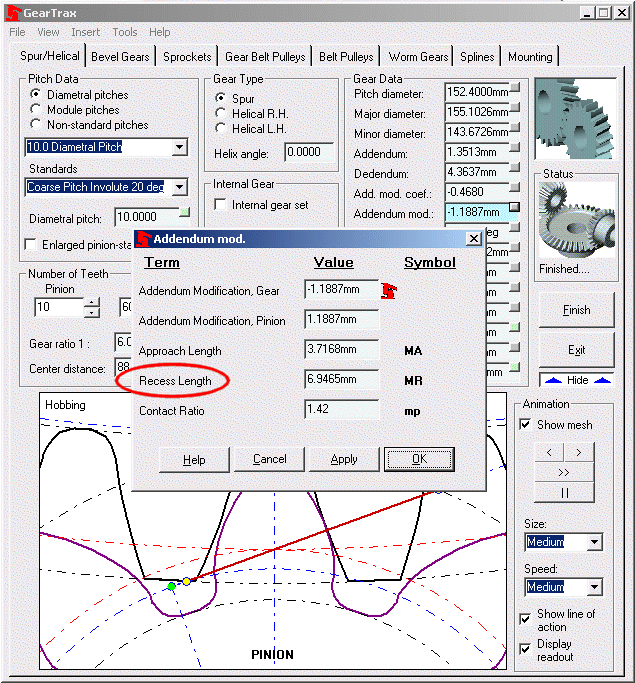Click the green indicator beside Diametral pitch field
The image size is (635, 683).
point(185,213)
